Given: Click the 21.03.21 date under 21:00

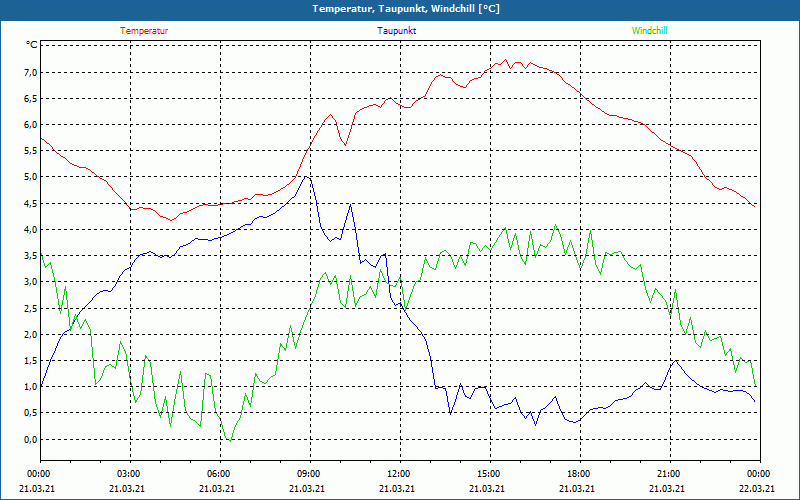Looking at the screenshot, I should 667,488.
